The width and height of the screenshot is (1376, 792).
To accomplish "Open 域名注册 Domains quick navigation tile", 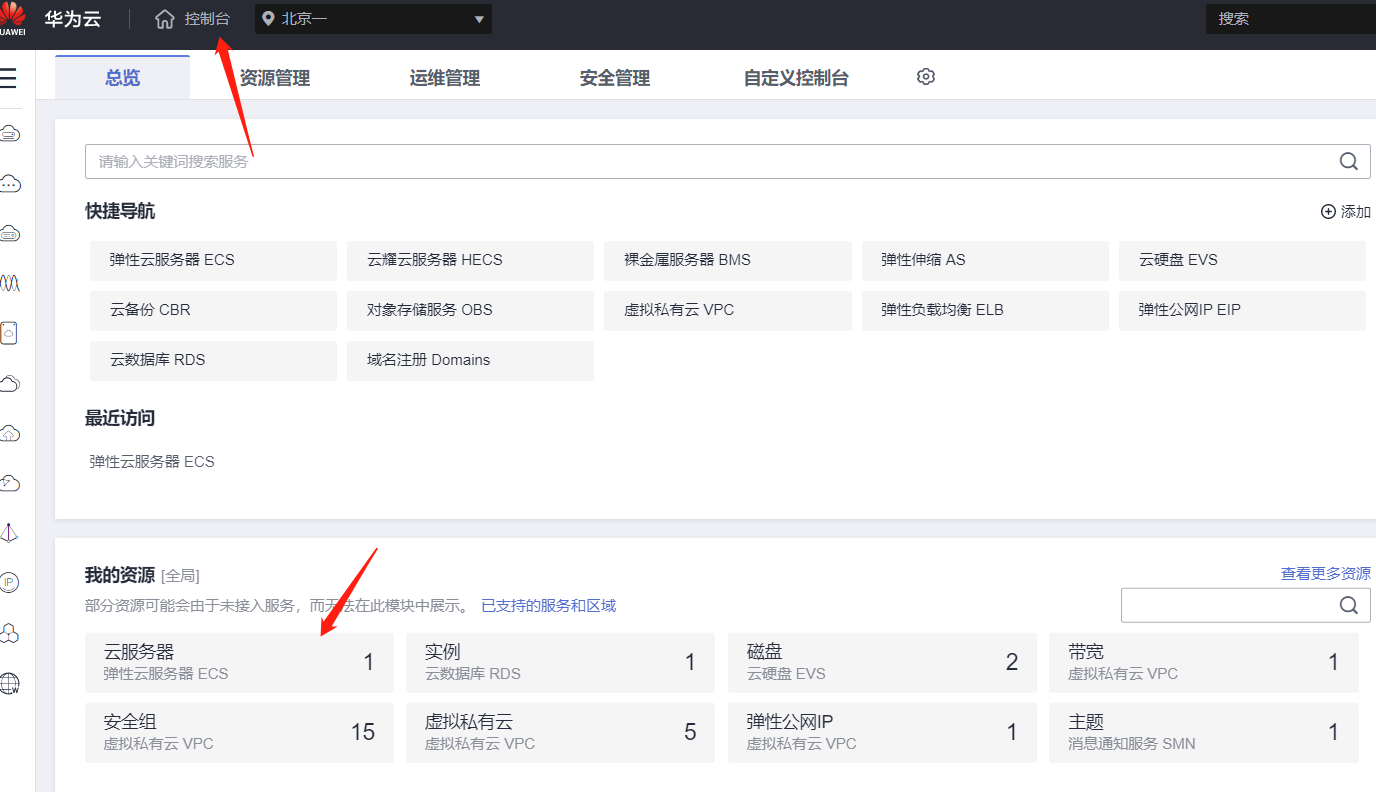I will tap(470, 360).
